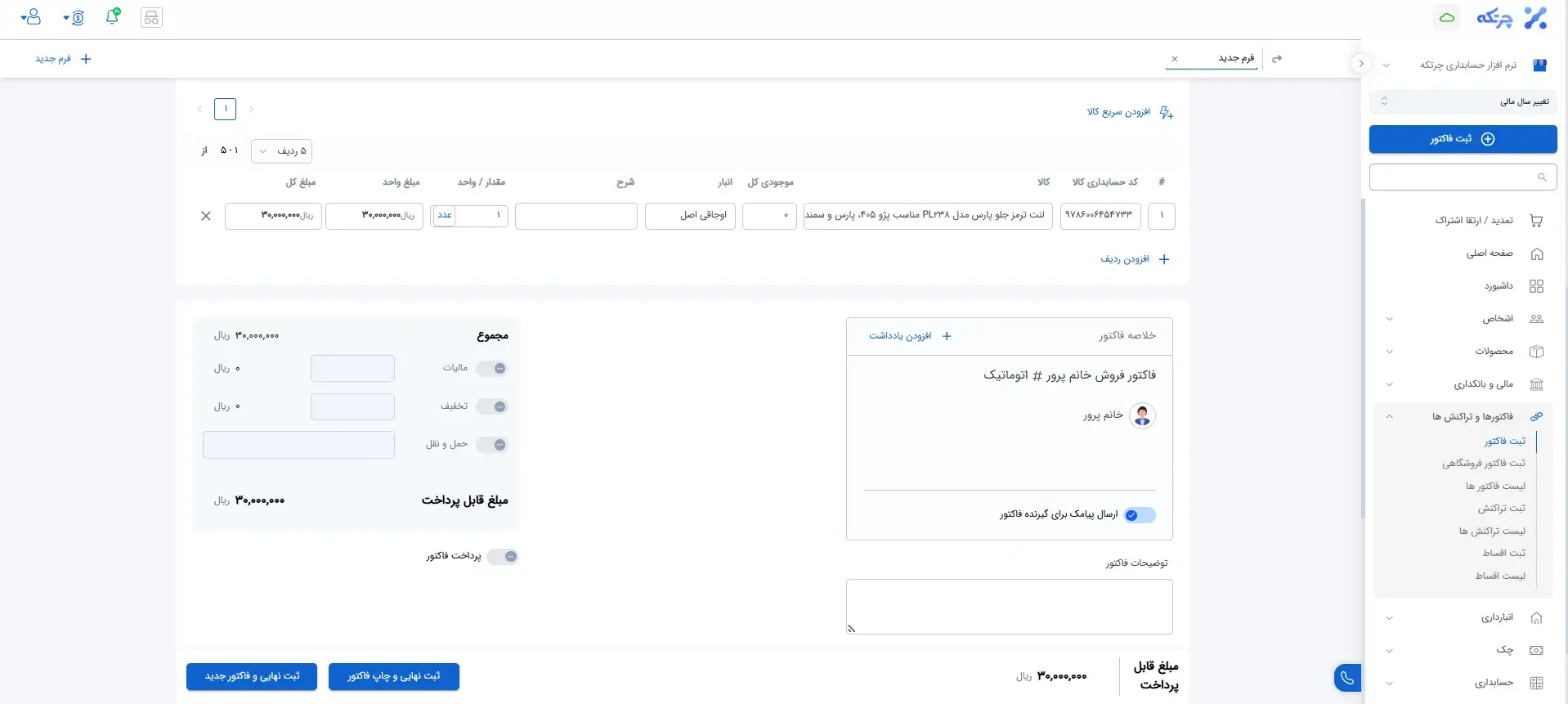Screen dimensions: 1568x704
Task: Select page 1 in pagination
Action: (x=225, y=109)
